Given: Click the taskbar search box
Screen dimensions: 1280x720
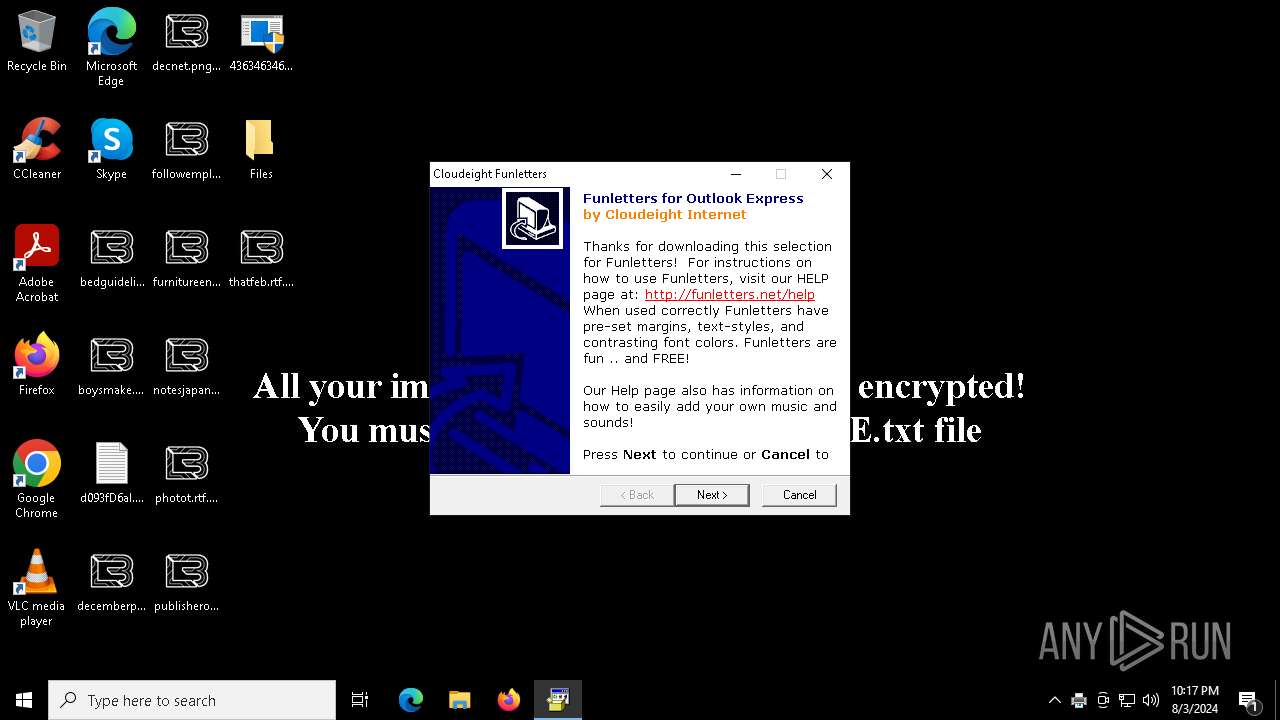Looking at the screenshot, I should (192, 700).
